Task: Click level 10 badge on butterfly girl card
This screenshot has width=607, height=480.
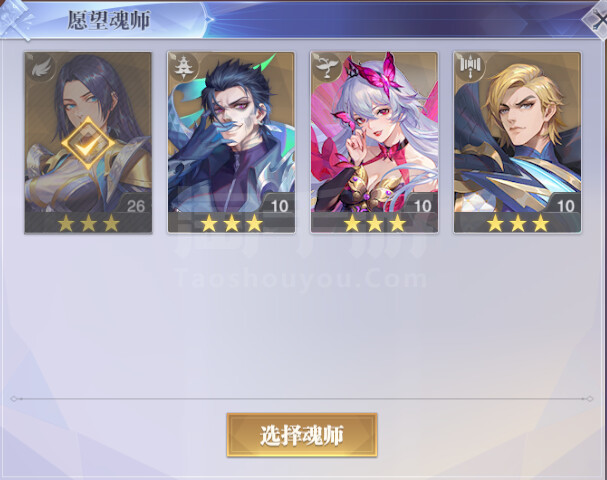Action: tap(423, 206)
